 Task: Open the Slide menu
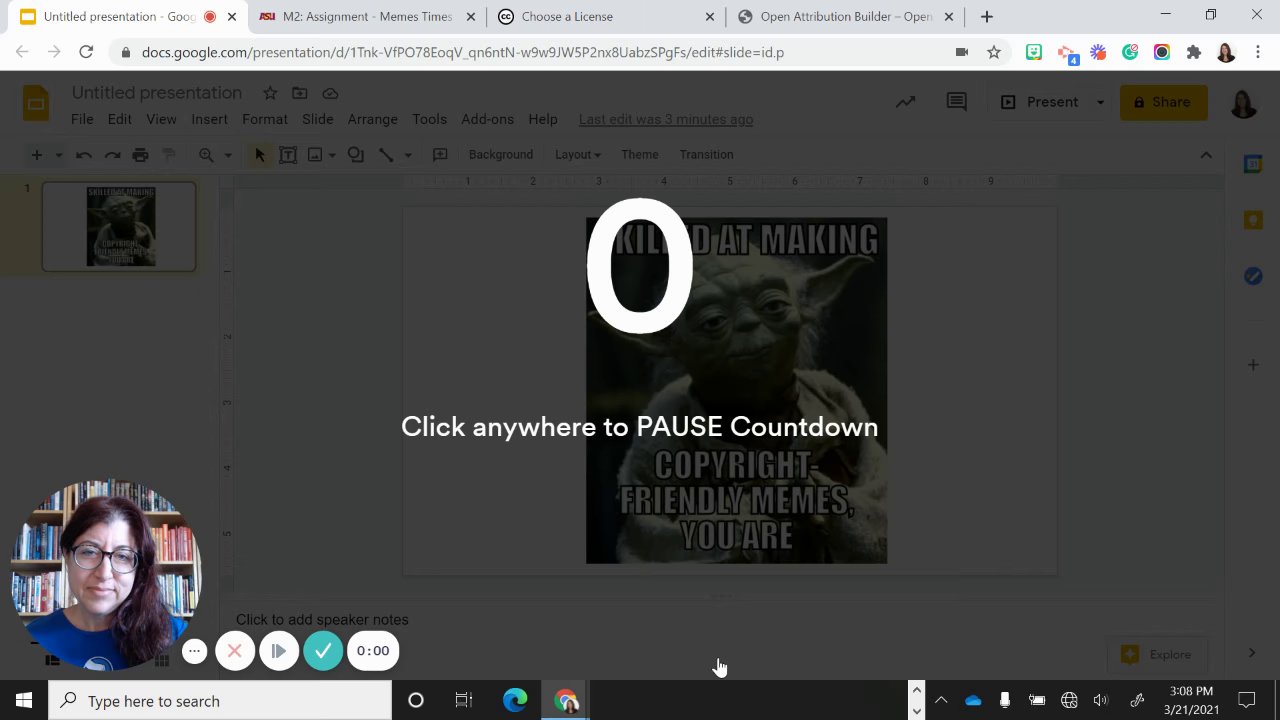[x=318, y=119]
